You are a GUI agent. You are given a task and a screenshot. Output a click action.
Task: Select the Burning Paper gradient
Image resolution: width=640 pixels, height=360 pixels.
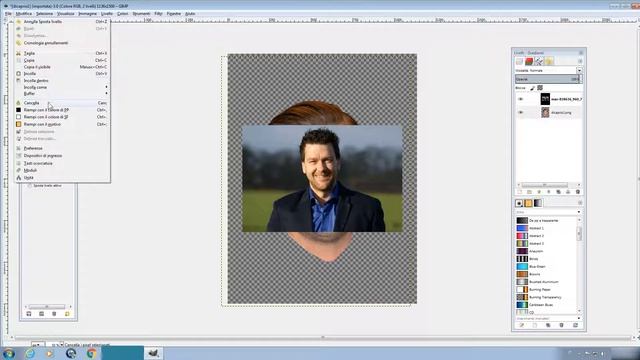click(x=547, y=290)
